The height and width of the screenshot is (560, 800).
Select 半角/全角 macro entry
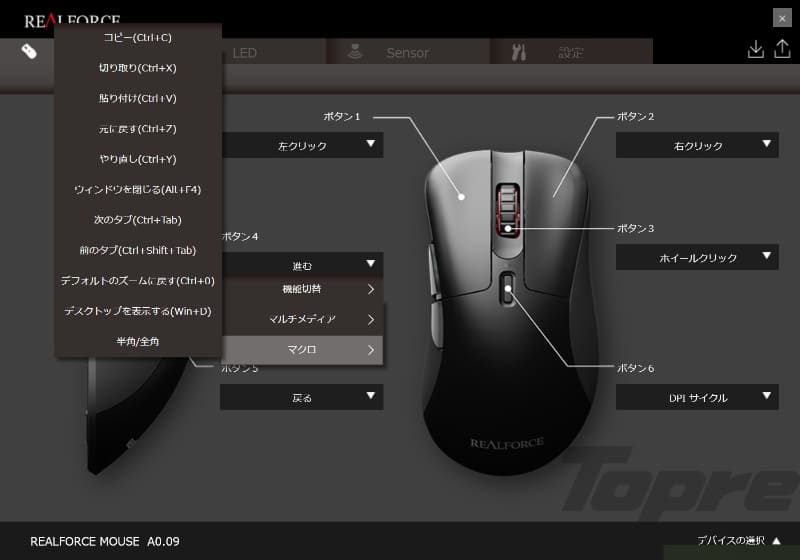[138, 341]
